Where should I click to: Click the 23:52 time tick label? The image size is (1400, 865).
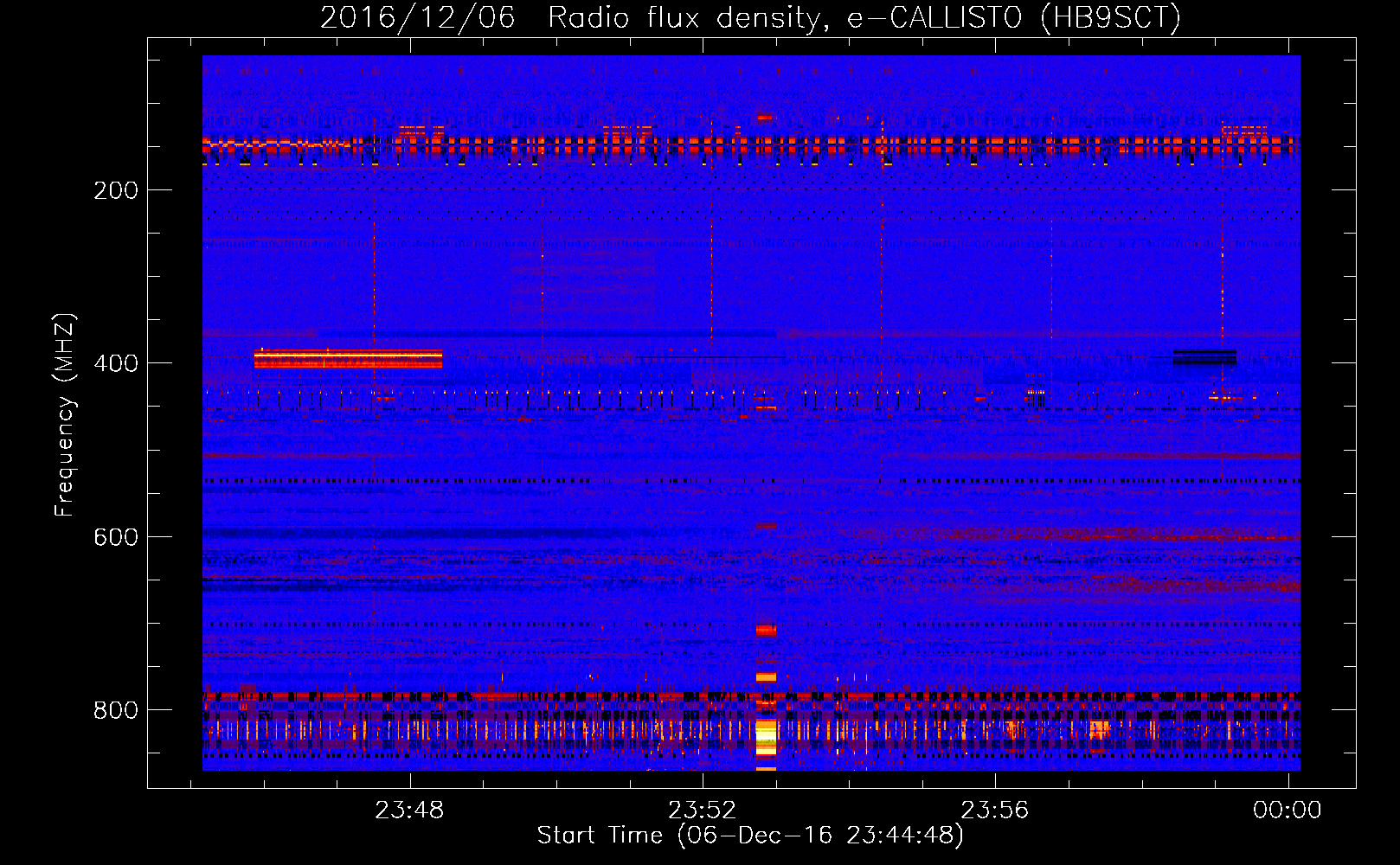(x=703, y=811)
